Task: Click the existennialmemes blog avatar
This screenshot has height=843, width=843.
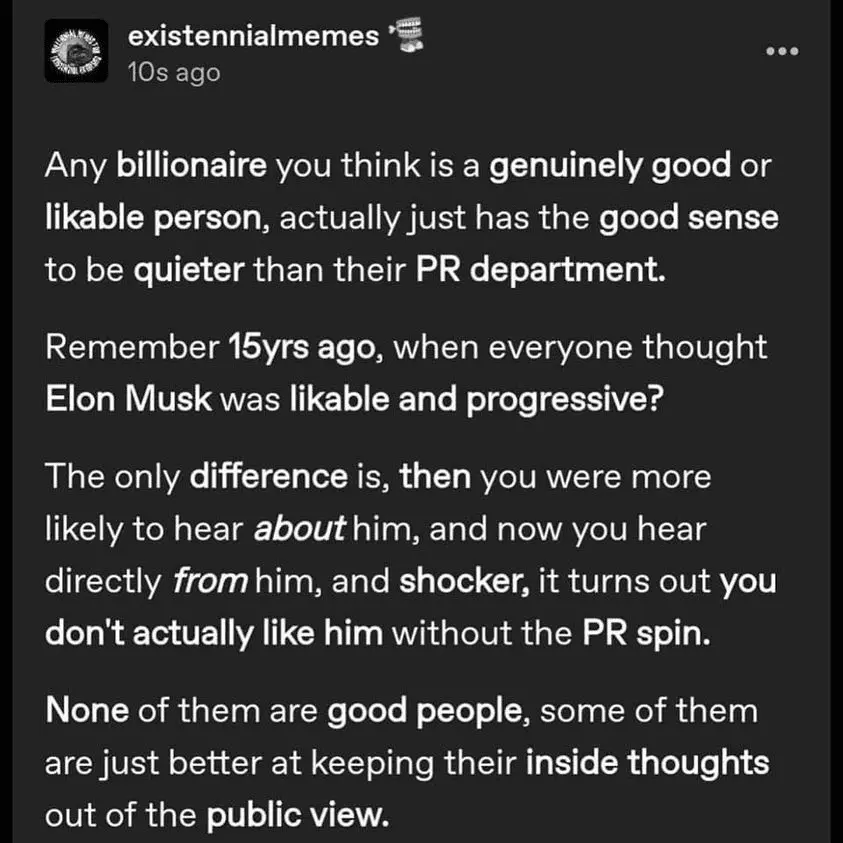Action: pyautogui.click(x=75, y=53)
